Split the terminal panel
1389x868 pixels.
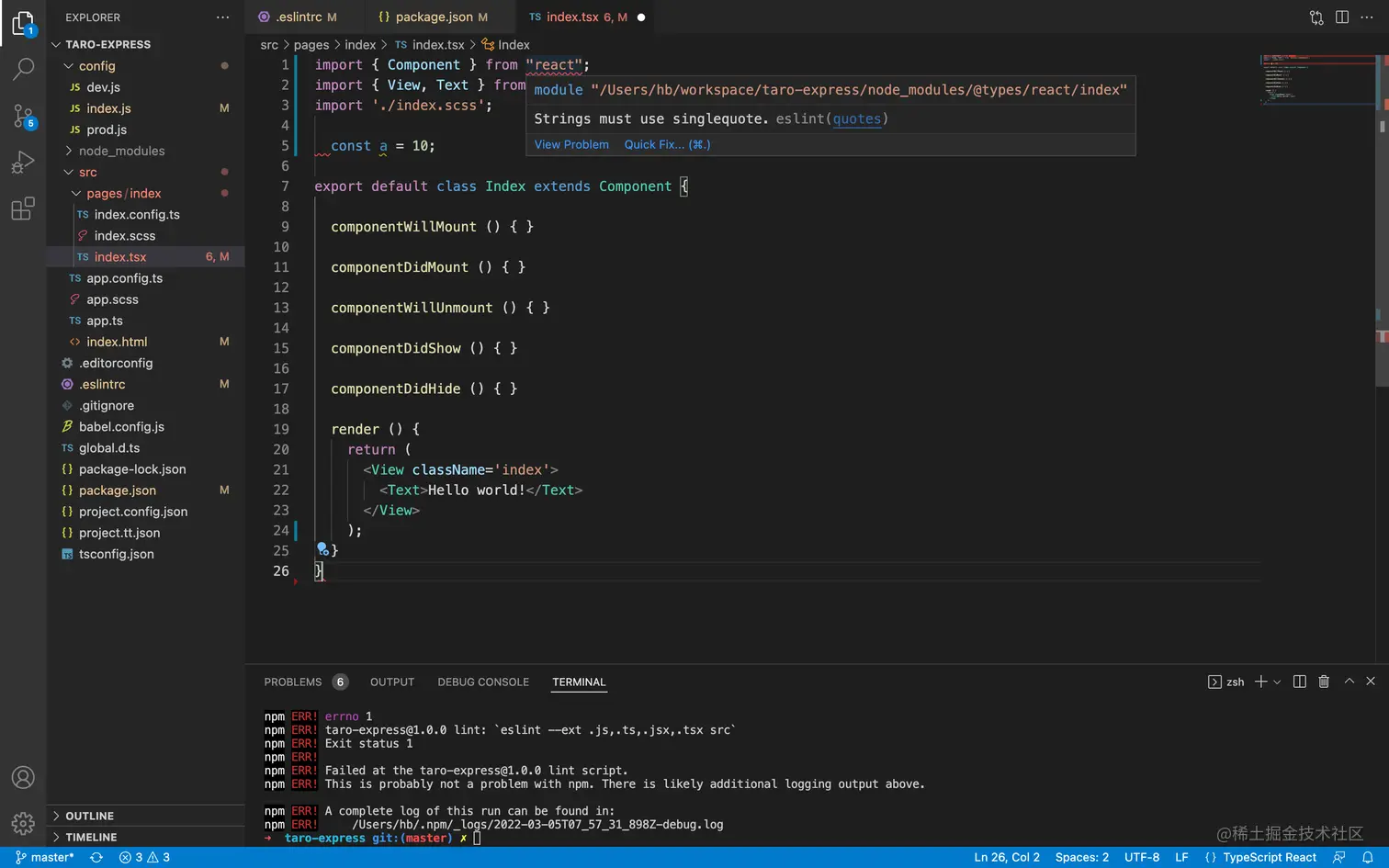click(x=1299, y=682)
